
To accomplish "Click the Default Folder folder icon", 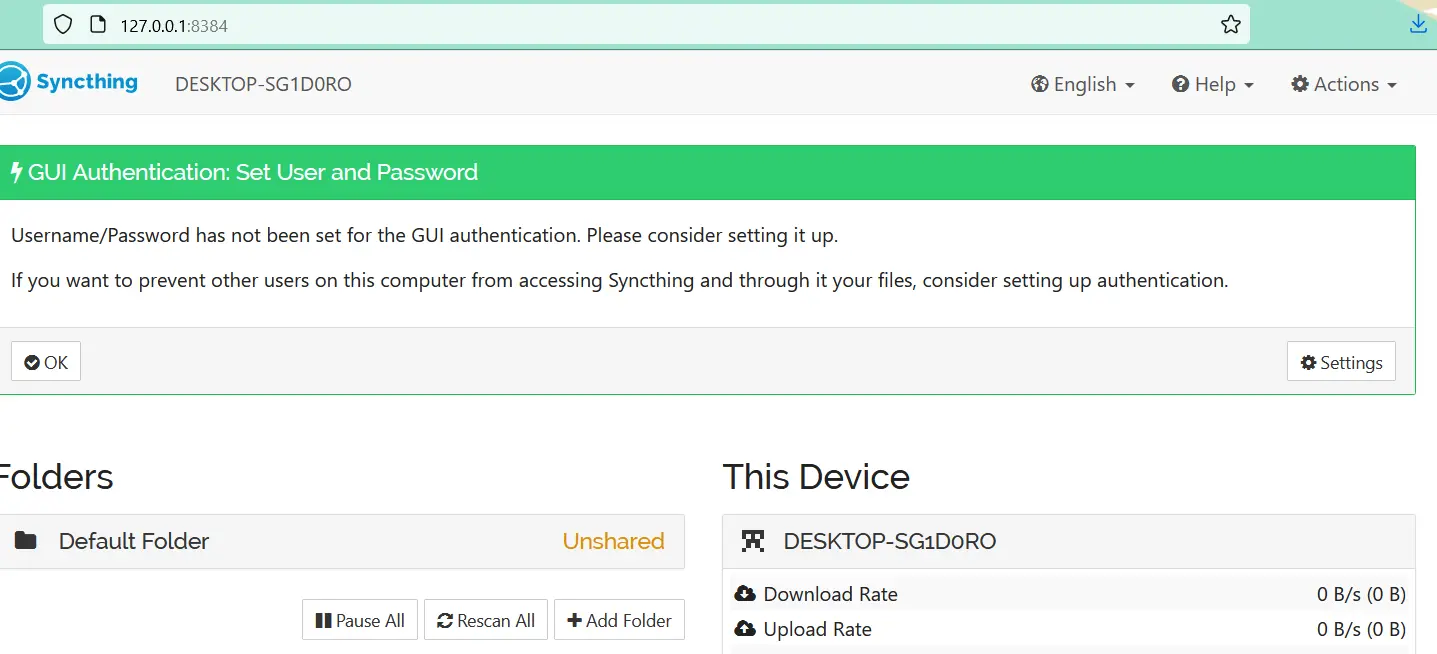I will coord(26,541).
